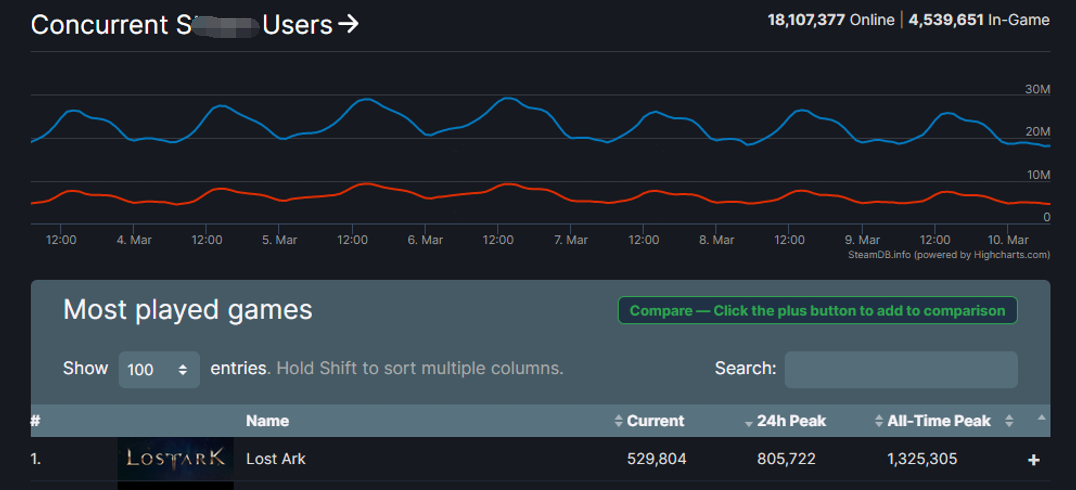Viewport: 1076px width, 490px height.
Task: Open the Lost Ark name link
Action: (x=276, y=458)
